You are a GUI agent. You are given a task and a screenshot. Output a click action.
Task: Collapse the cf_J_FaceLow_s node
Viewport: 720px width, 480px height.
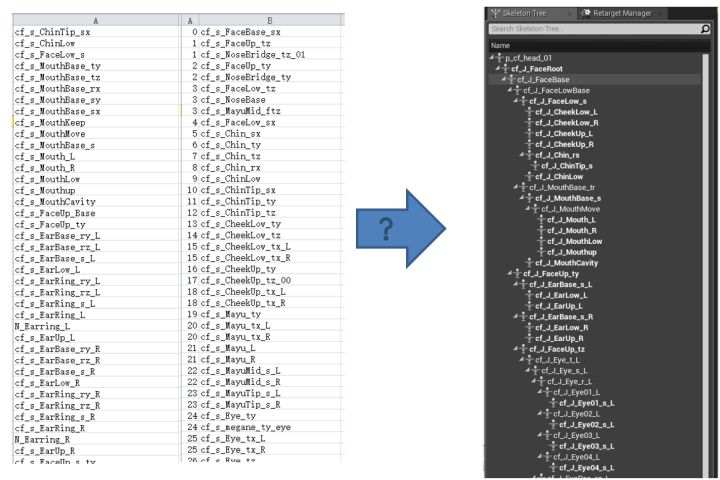pyautogui.click(x=515, y=101)
